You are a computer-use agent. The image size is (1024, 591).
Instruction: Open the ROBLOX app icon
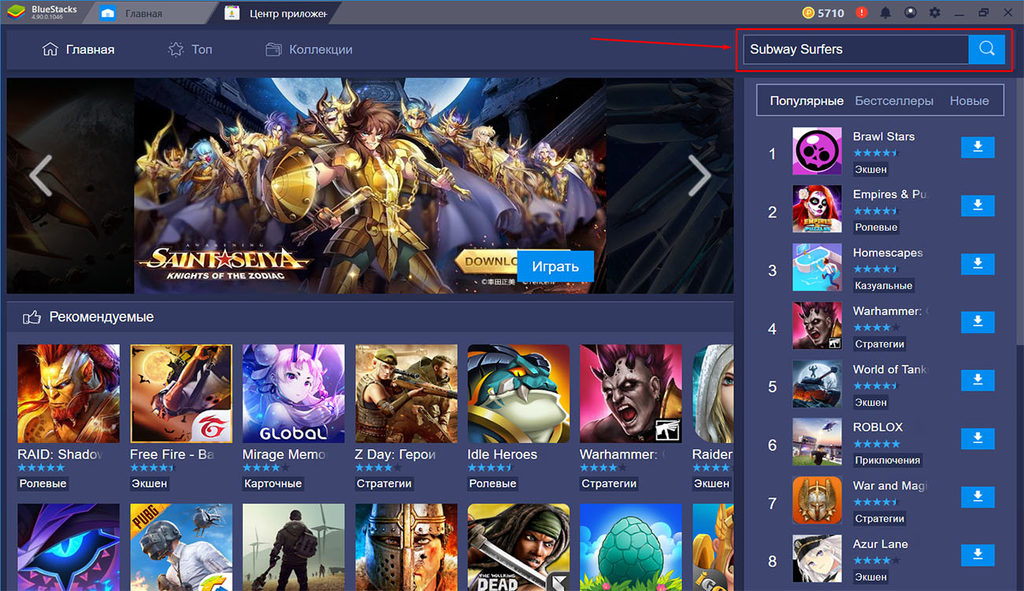(x=817, y=442)
